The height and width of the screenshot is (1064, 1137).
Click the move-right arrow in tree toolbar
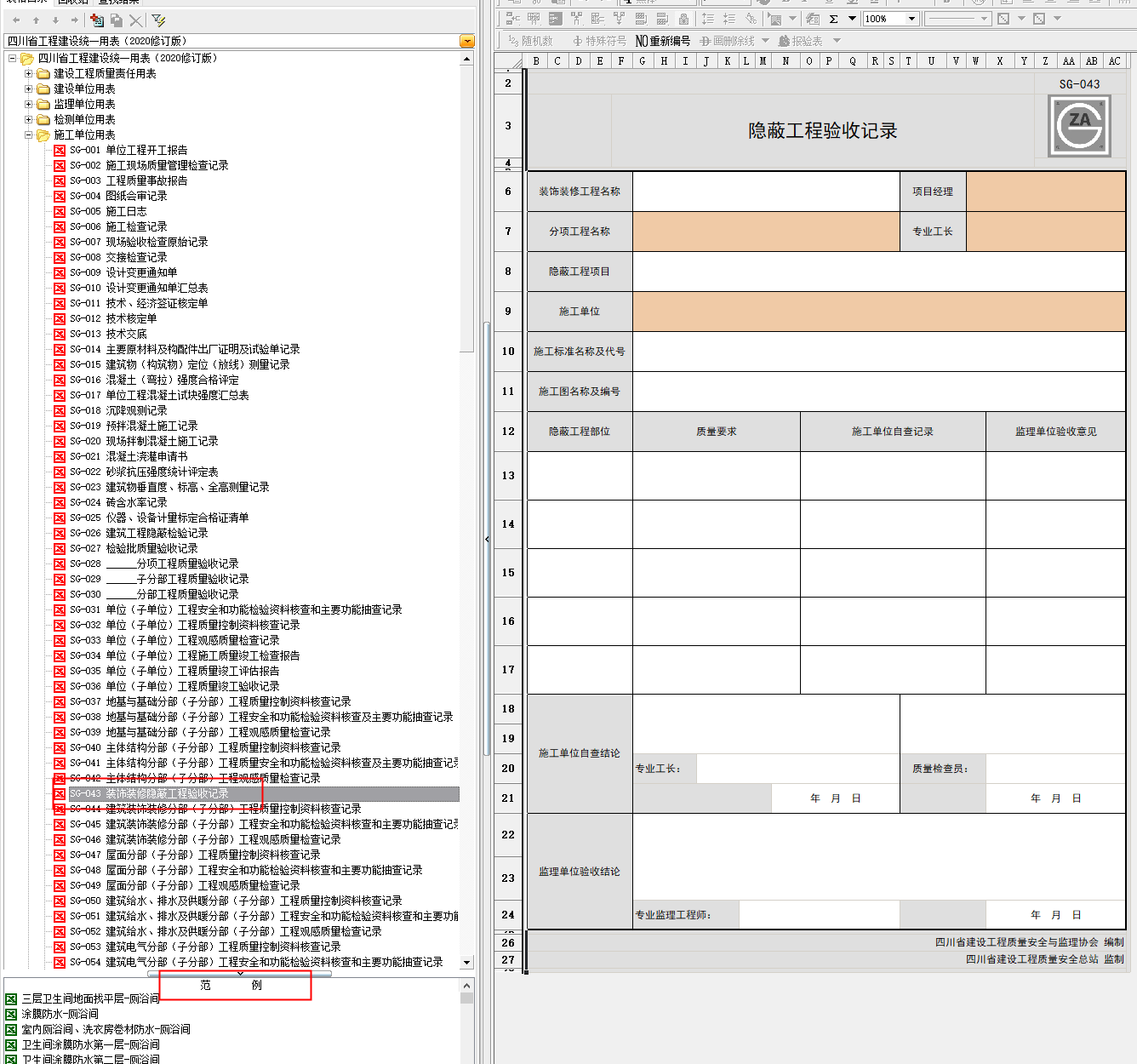coord(75,20)
